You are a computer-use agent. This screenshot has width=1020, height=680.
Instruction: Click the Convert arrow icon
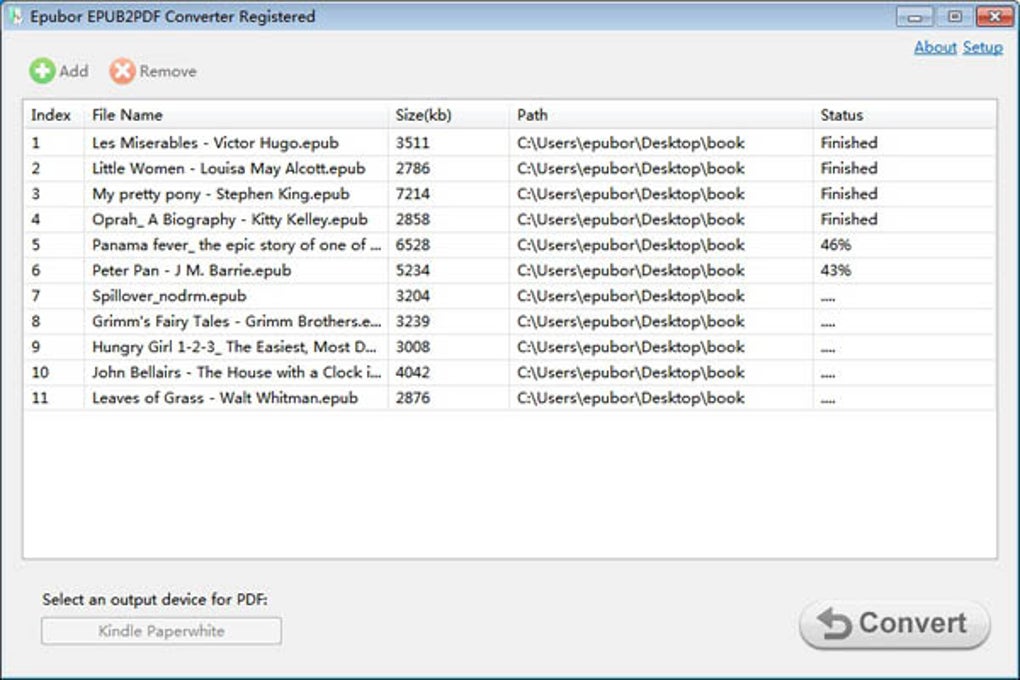point(833,623)
